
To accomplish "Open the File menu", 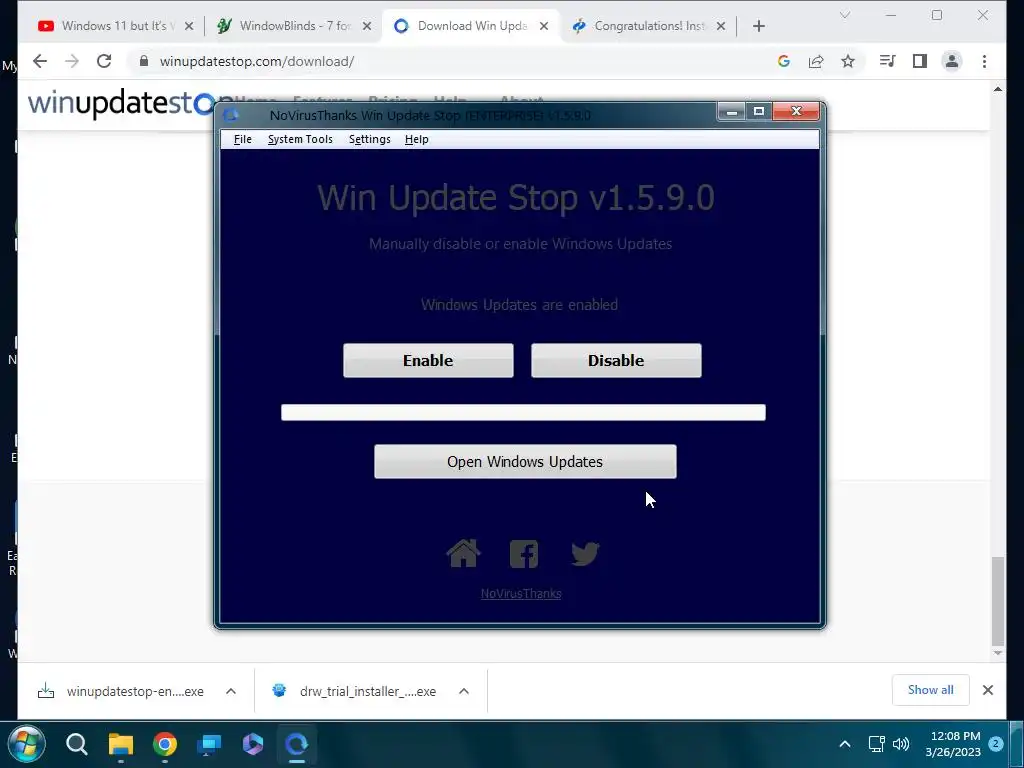I will pos(242,139).
